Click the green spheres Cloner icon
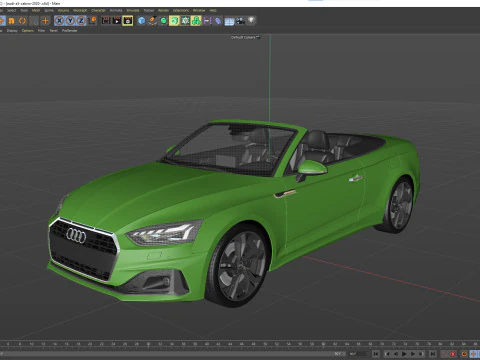Viewport: 480px width, 360px height. pos(196,21)
